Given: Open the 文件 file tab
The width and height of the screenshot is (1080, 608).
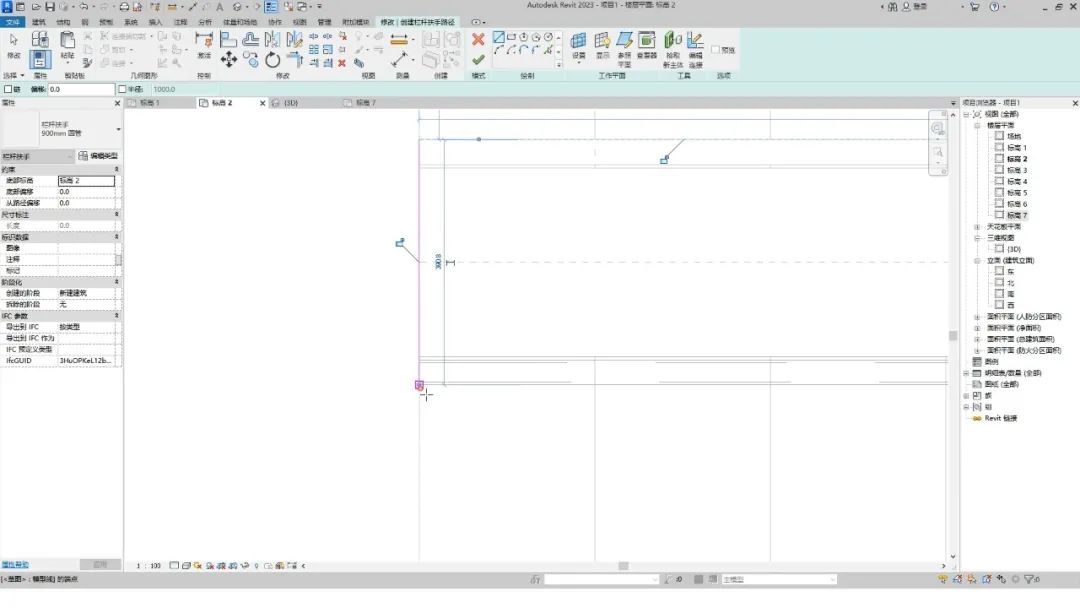Looking at the screenshot, I should click(x=12, y=22).
